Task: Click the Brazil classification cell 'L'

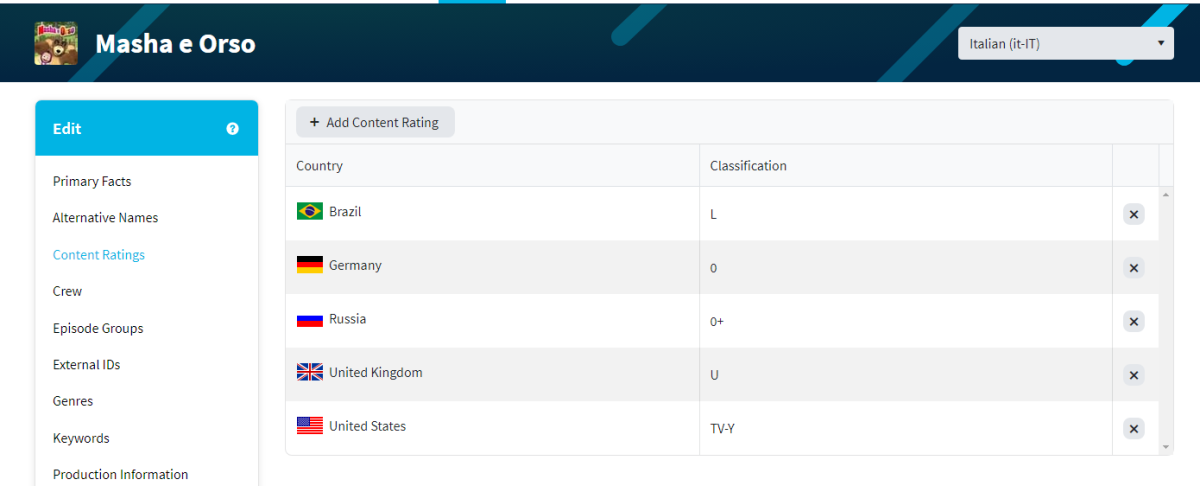Action: (905, 214)
